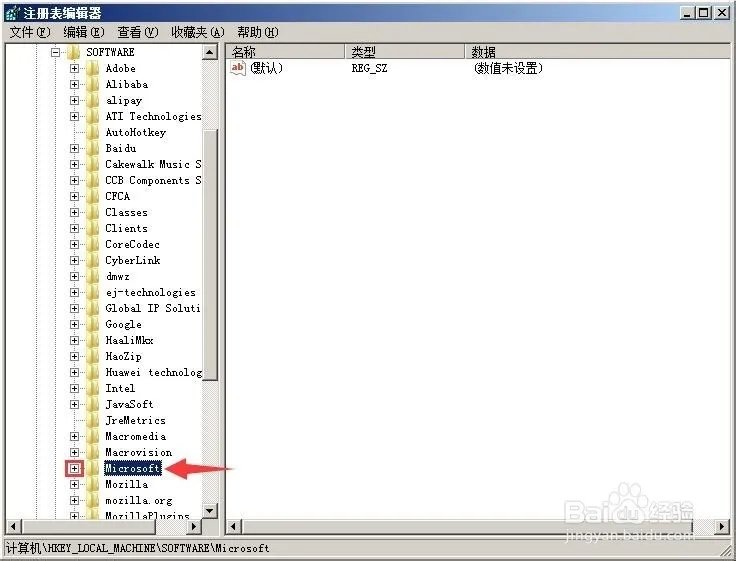This screenshot has height=561, width=736.
Task: Expand the ATI Technologies key
Action: tap(74, 116)
